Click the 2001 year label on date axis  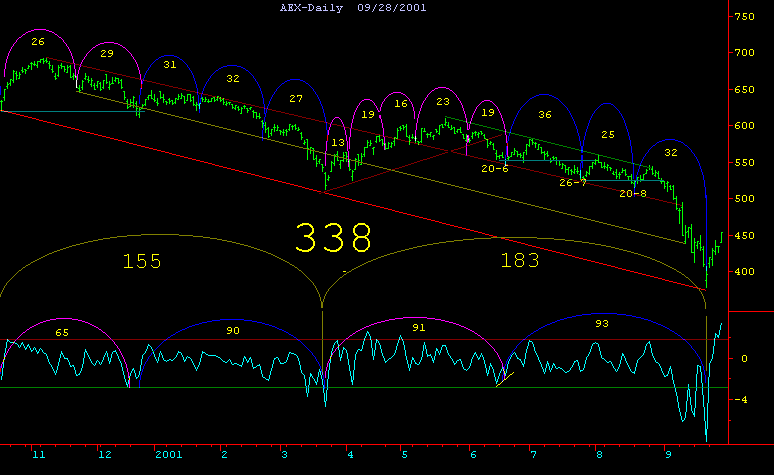coord(169,455)
